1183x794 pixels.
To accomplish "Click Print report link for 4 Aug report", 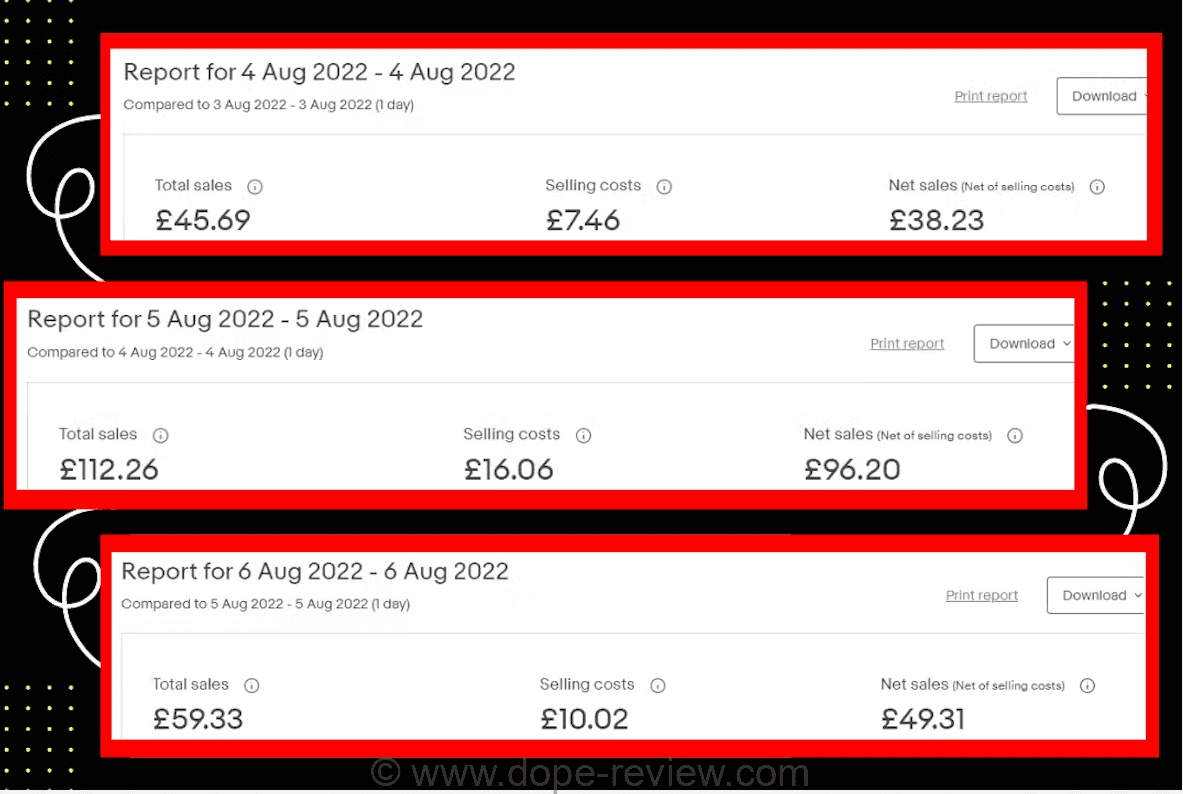I will (991, 96).
